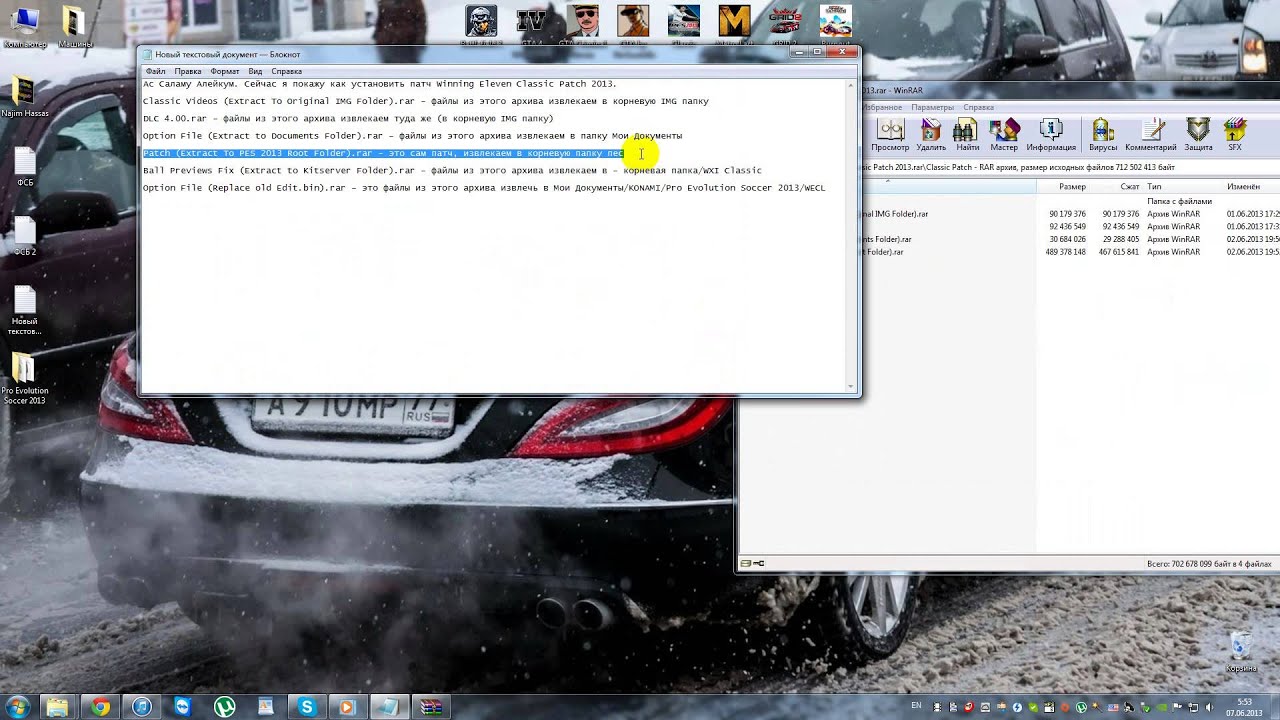Click the EN language indicator in taskbar

[916, 706]
